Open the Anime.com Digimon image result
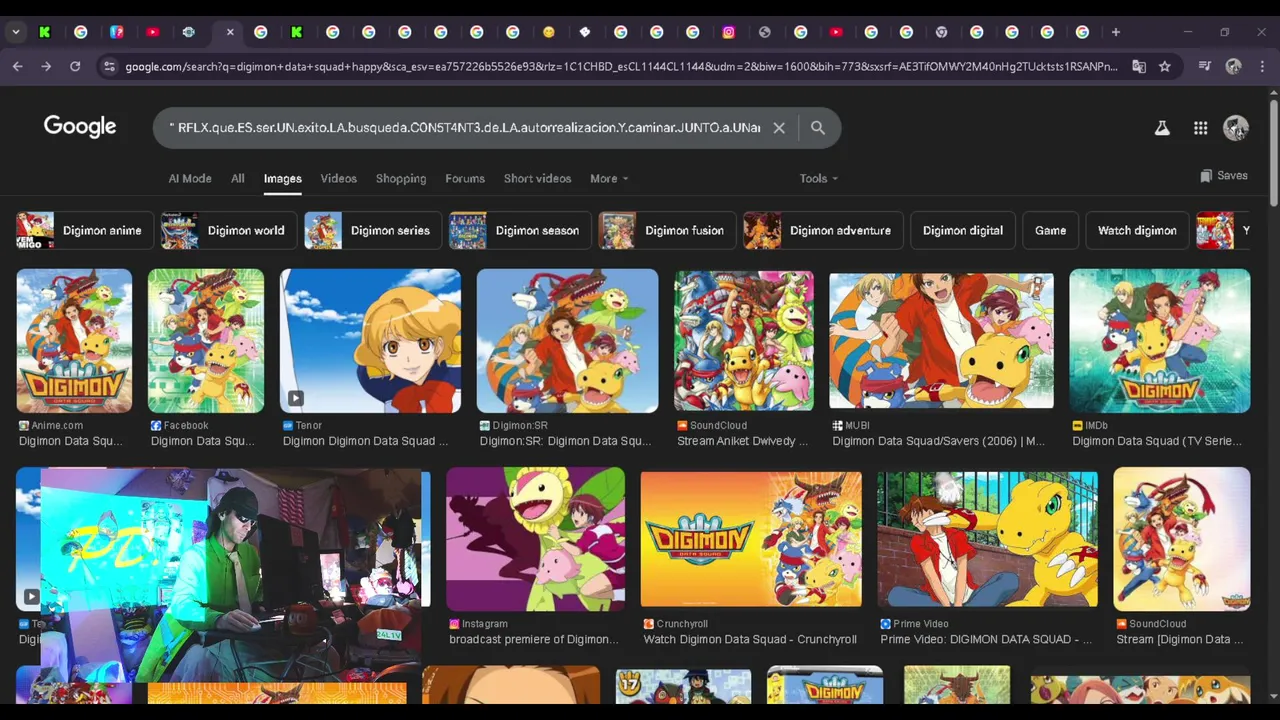The width and height of the screenshot is (1280, 720). coord(74,341)
